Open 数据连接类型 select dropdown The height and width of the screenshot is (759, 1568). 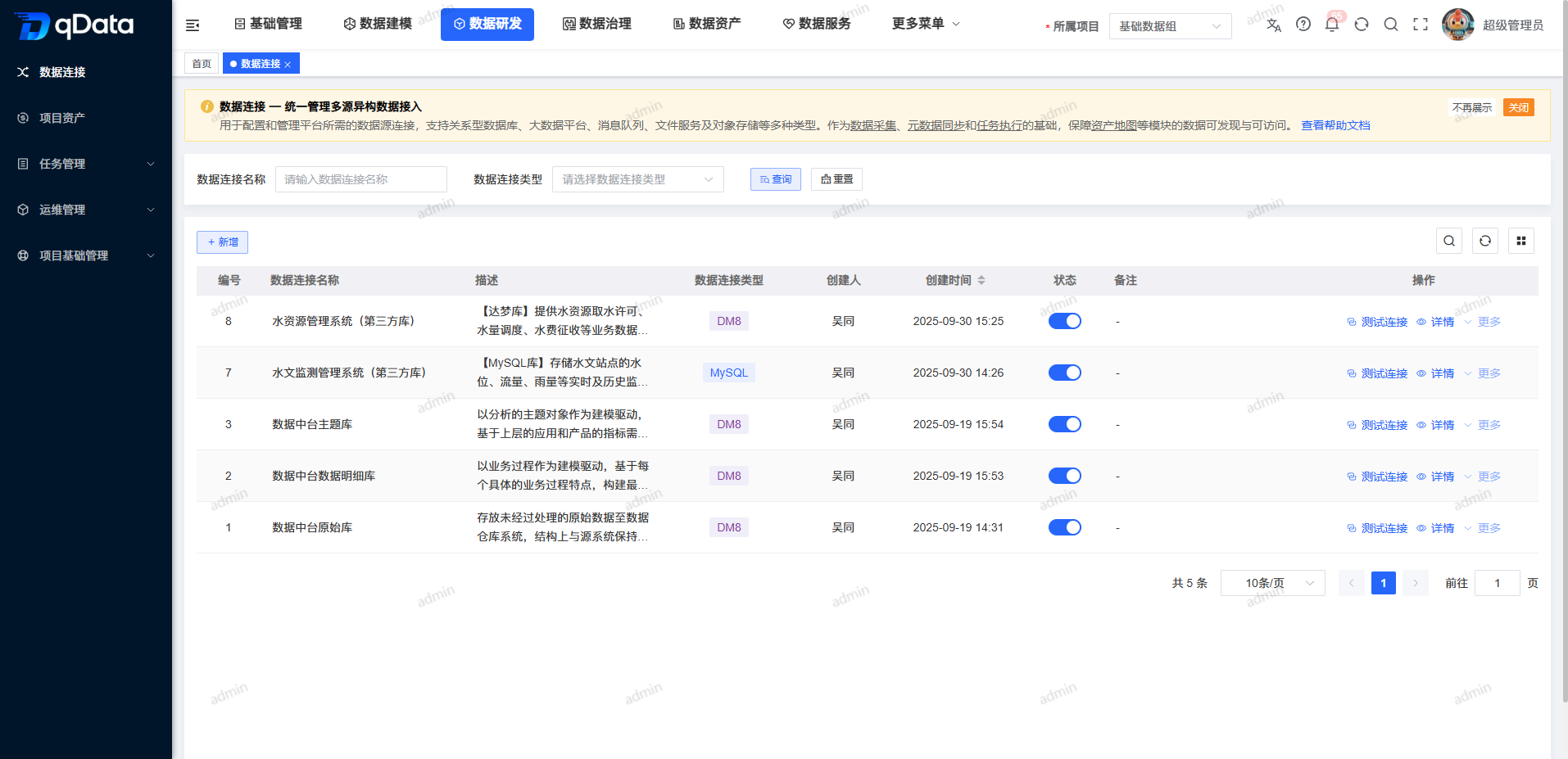pos(637,179)
